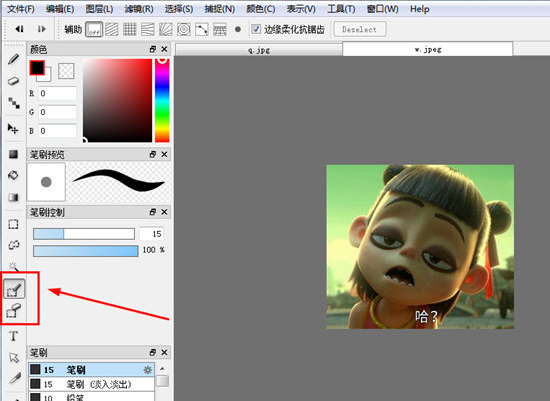Open the 图层(L) menu
This screenshot has width=550, height=401.
[x=99, y=9]
